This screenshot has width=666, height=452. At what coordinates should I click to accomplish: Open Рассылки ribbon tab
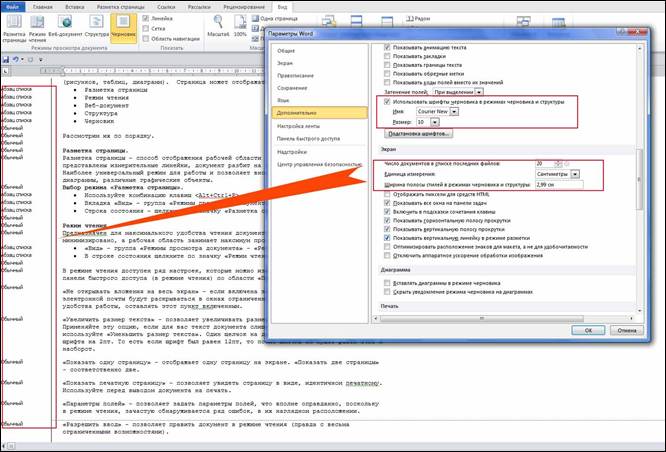click(x=199, y=7)
